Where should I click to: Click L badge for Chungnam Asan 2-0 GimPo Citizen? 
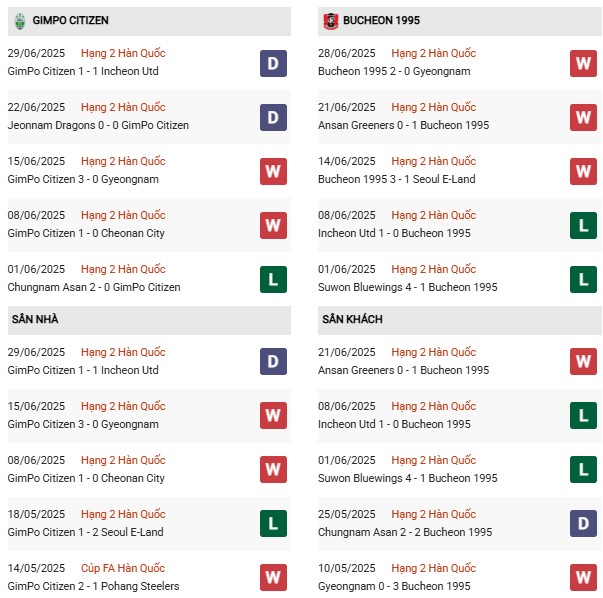coord(273,280)
